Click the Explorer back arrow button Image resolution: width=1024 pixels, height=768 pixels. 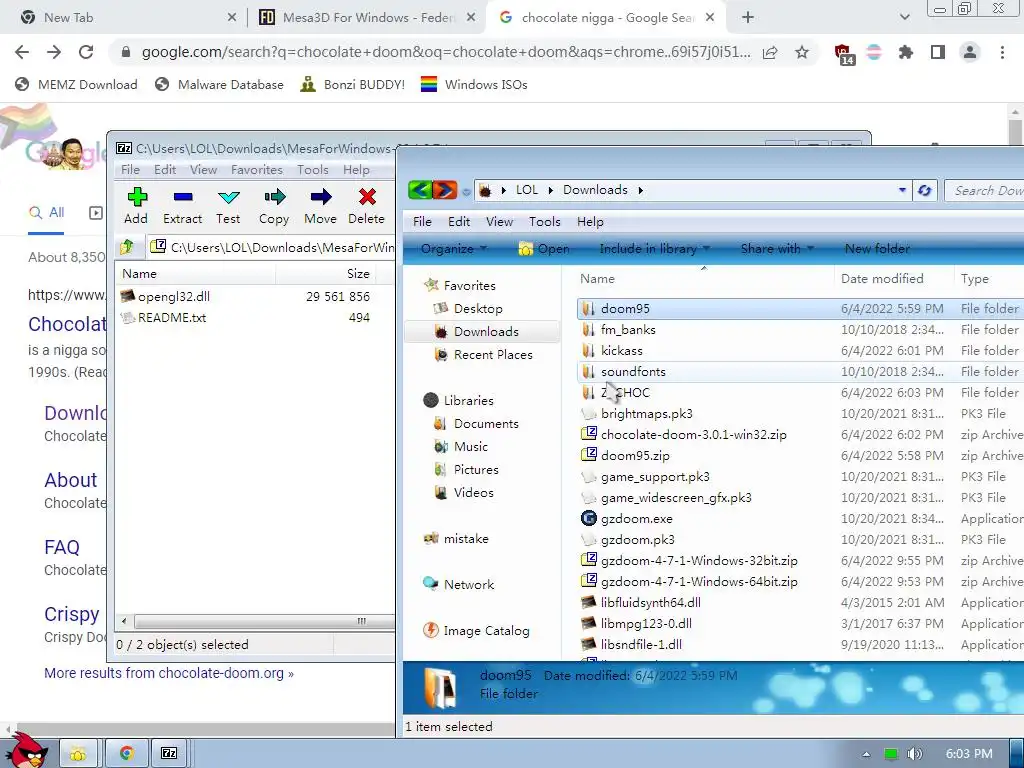point(420,190)
